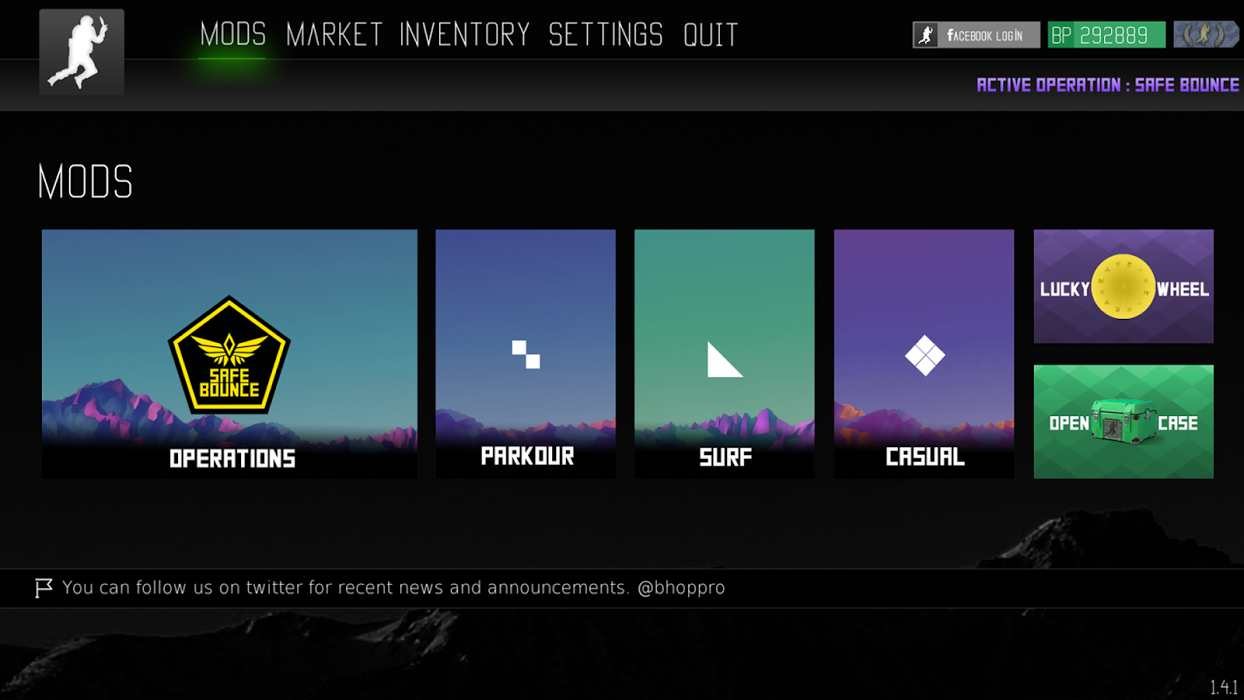Click the yellow Lucky Wheel coin
This screenshot has width=1244, height=700.
click(x=1123, y=288)
